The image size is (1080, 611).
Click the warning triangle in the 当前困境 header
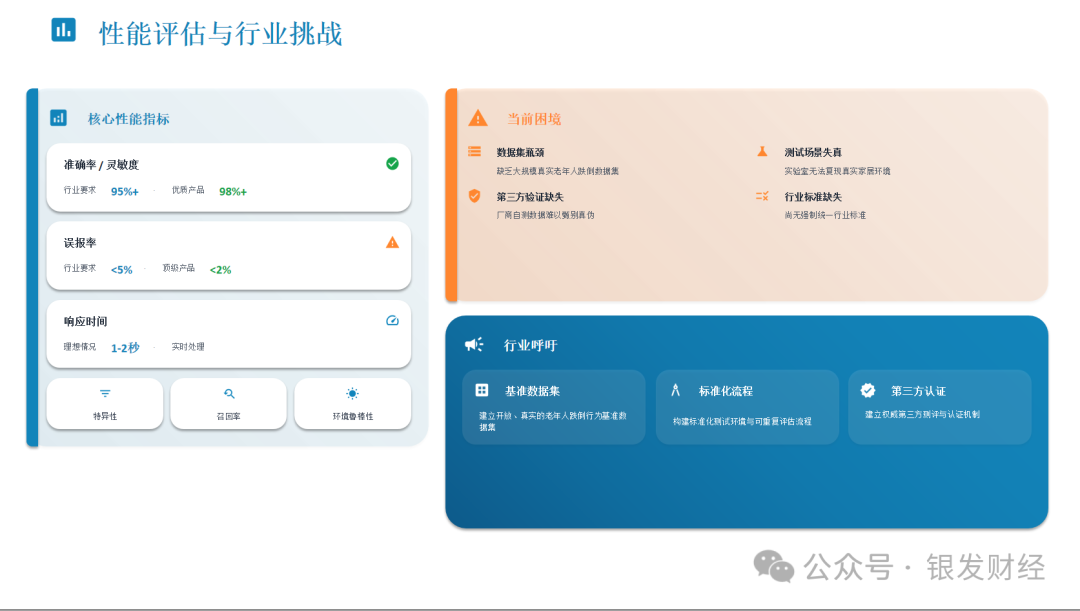point(478,118)
